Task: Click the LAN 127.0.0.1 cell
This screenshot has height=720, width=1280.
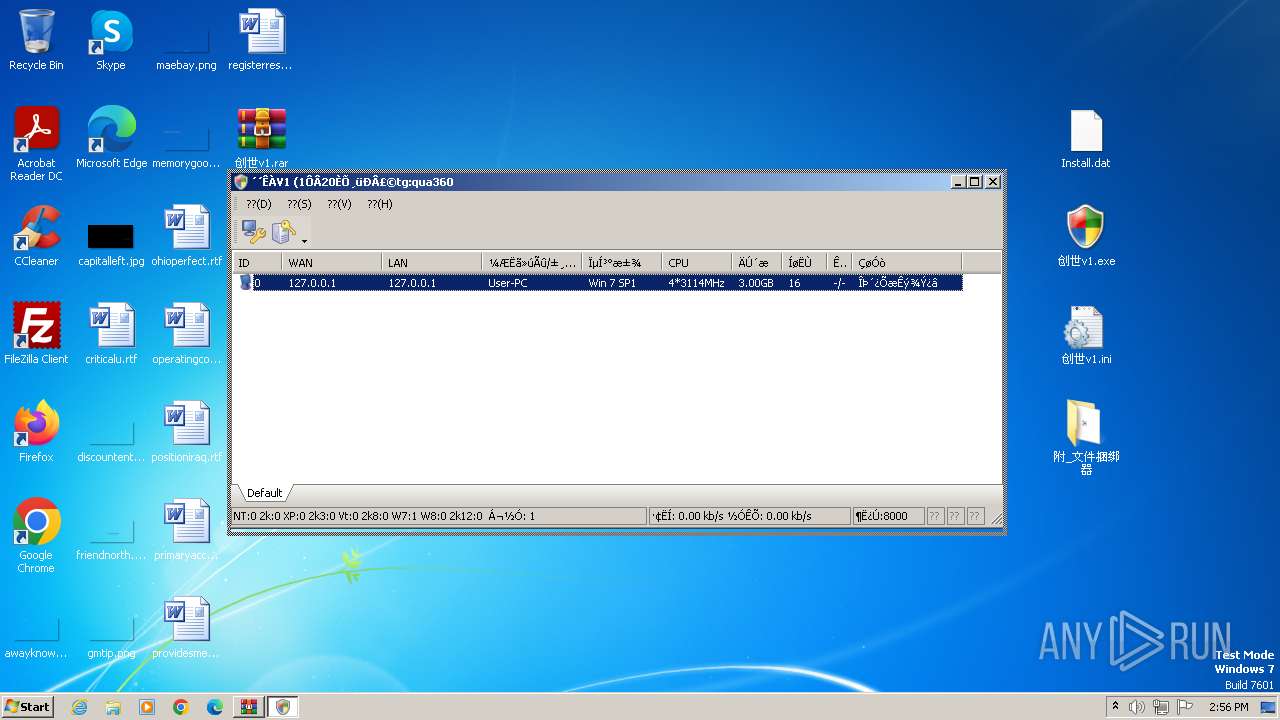Action: point(412,283)
